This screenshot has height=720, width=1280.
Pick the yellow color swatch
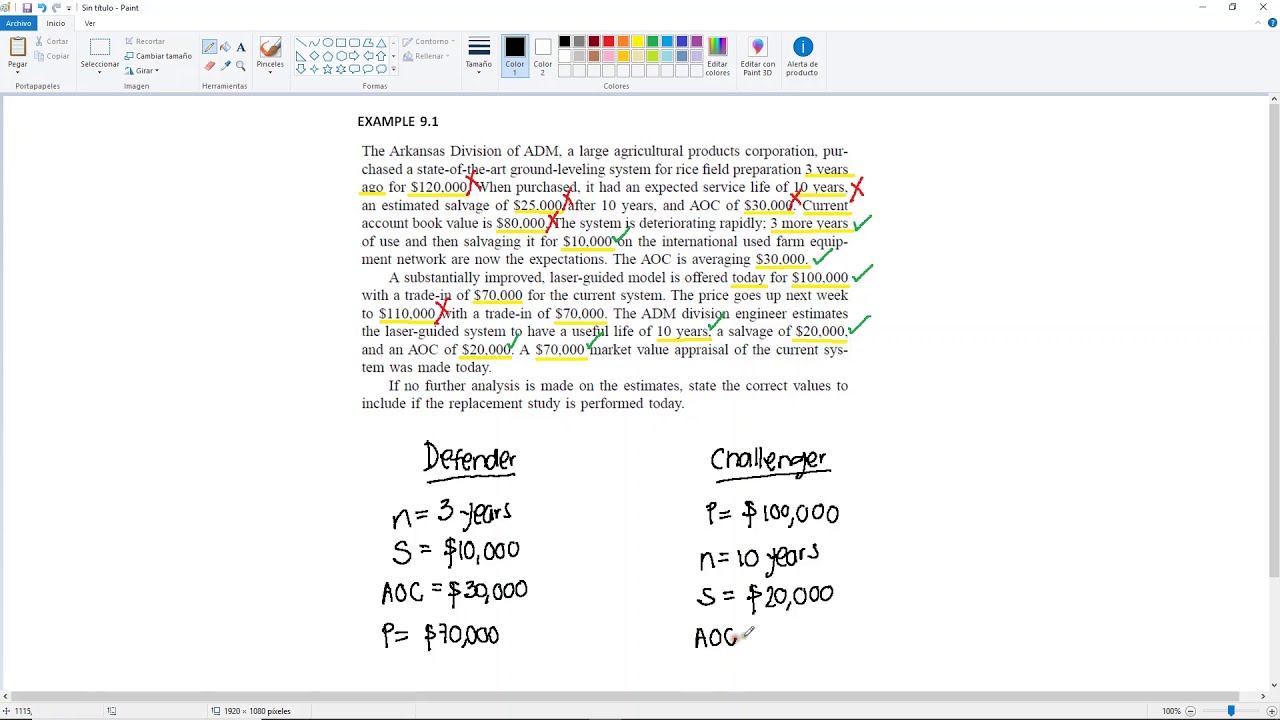click(638, 42)
